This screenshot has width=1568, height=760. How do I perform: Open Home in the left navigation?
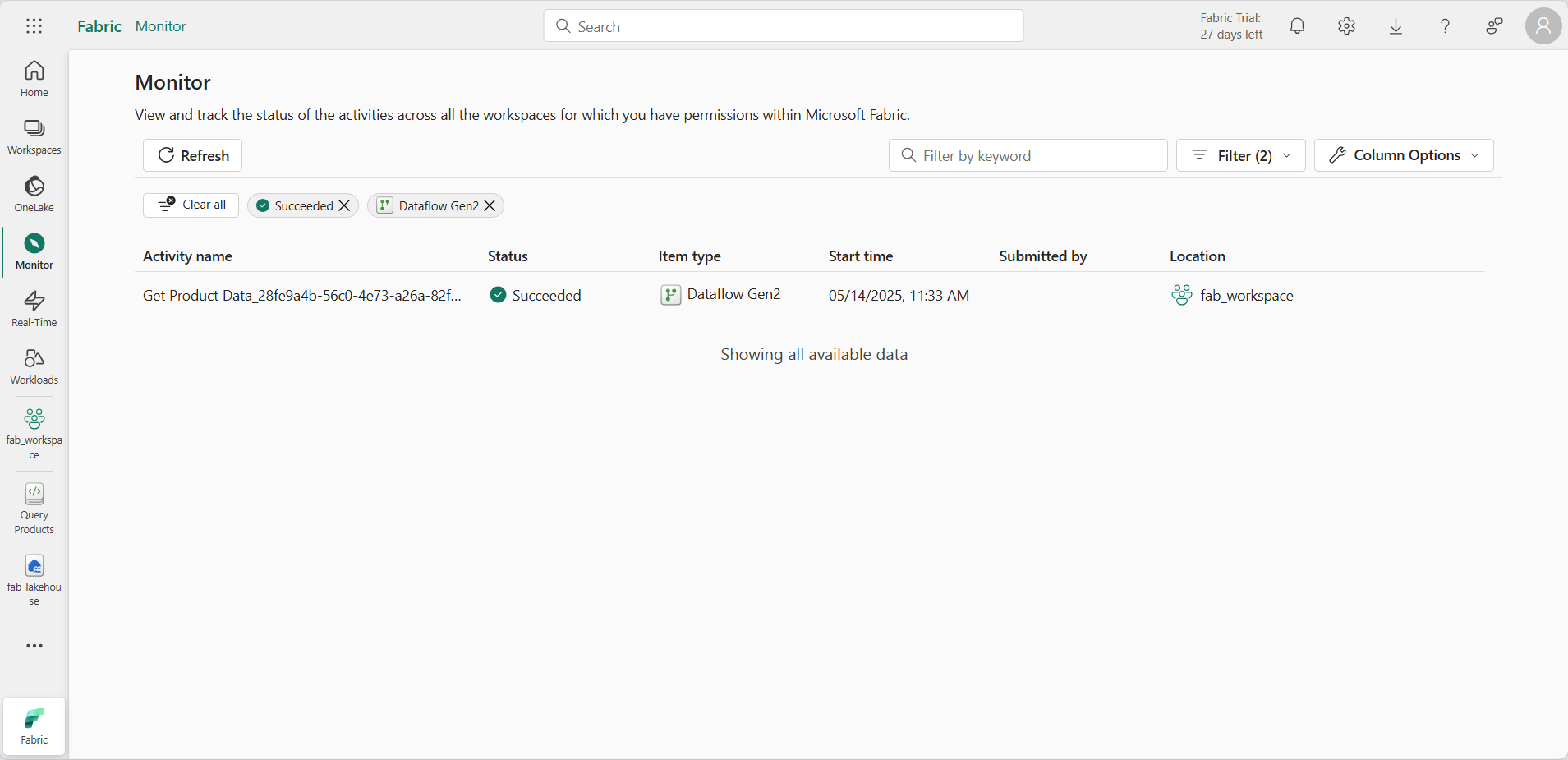click(x=34, y=79)
